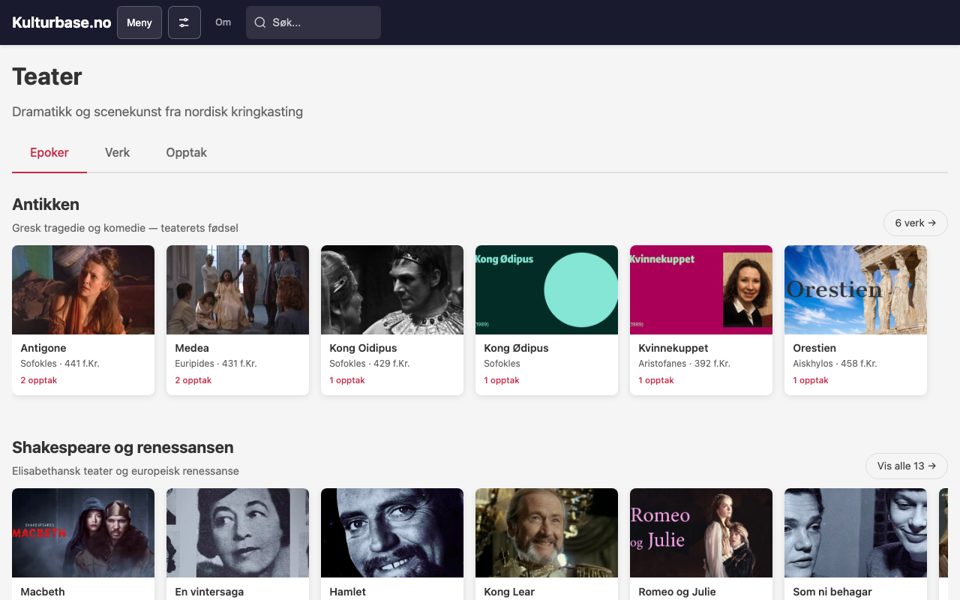Click the Hamlet card title
This screenshot has width=960, height=600.
(347, 591)
